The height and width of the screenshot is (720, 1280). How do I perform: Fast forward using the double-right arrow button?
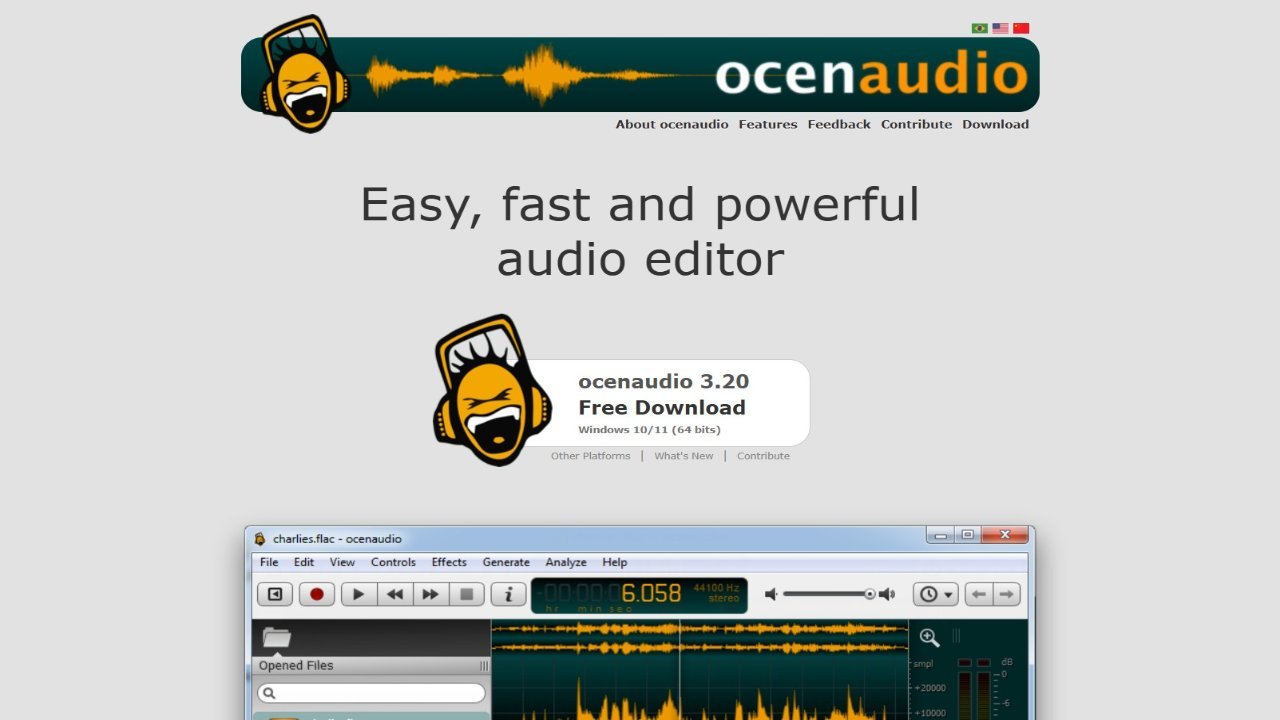[431, 594]
